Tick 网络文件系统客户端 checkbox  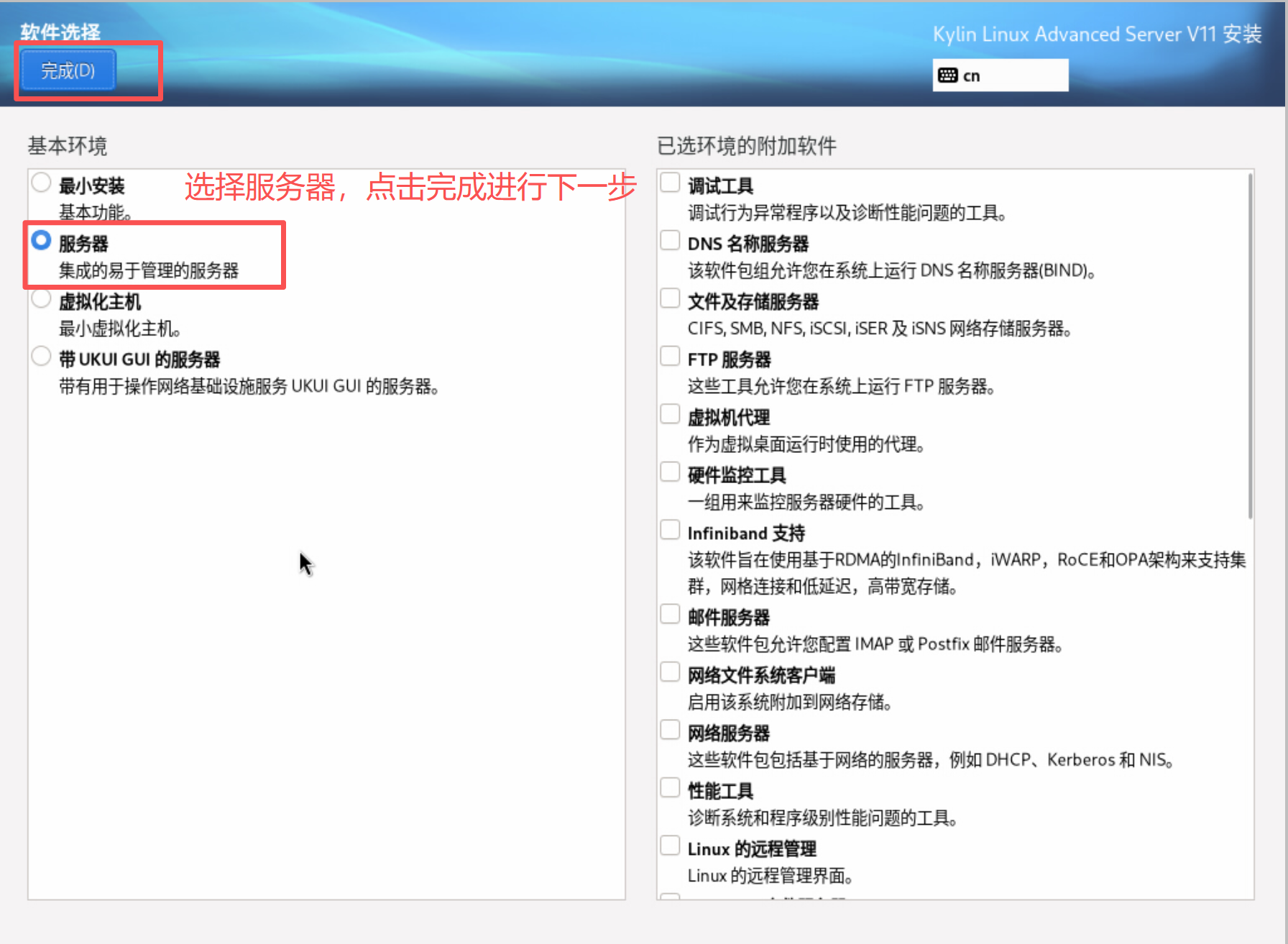click(670, 672)
